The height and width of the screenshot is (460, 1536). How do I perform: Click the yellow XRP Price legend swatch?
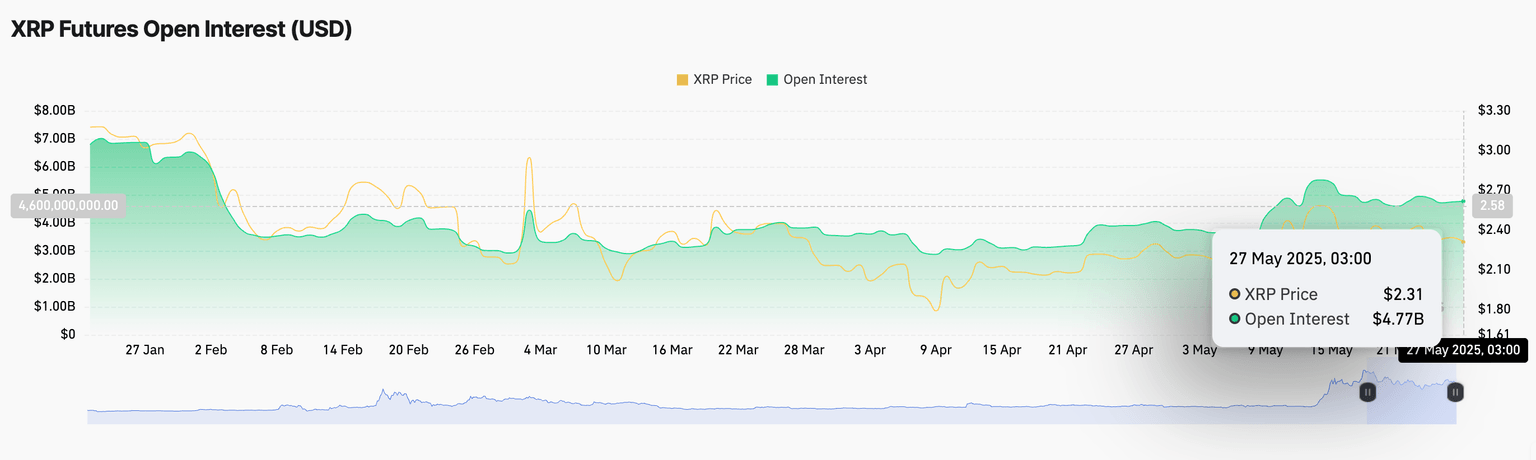click(x=682, y=80)
